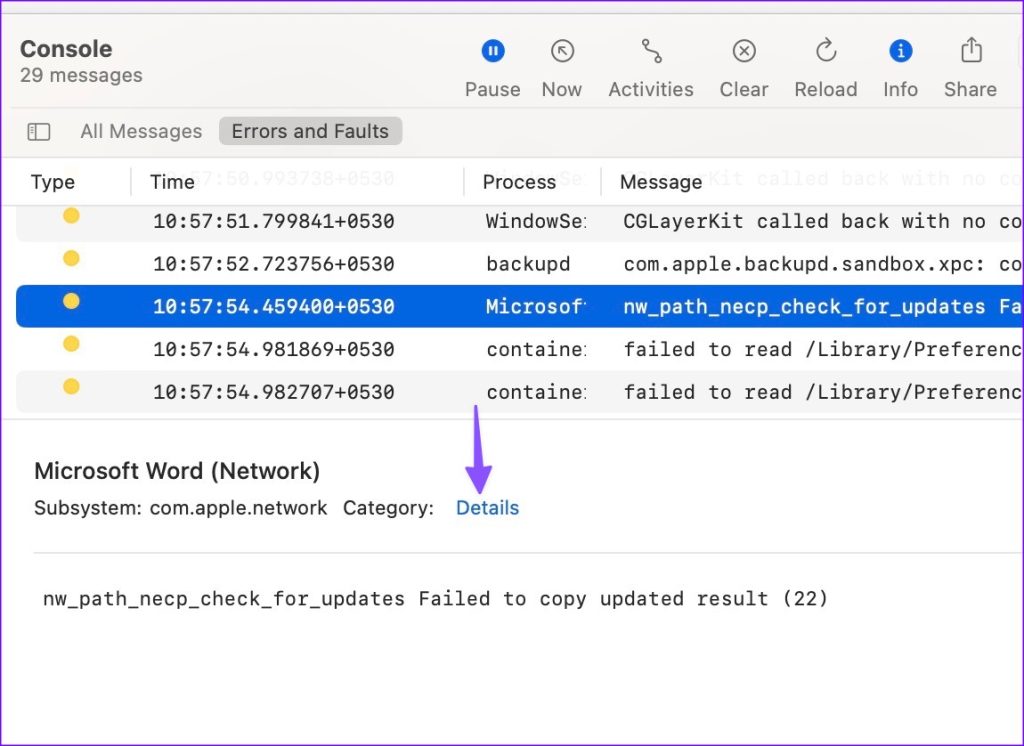
Task: Toggle the sidebar panel icon
Action: pyautogui.click(x=39, y=131)
